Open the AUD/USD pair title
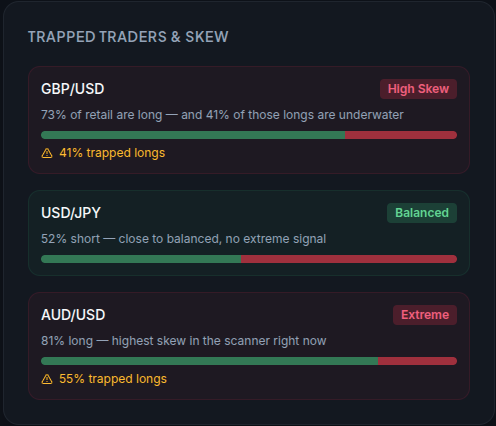496x426 pixels. pyautogui.click(x=73, y=315)
